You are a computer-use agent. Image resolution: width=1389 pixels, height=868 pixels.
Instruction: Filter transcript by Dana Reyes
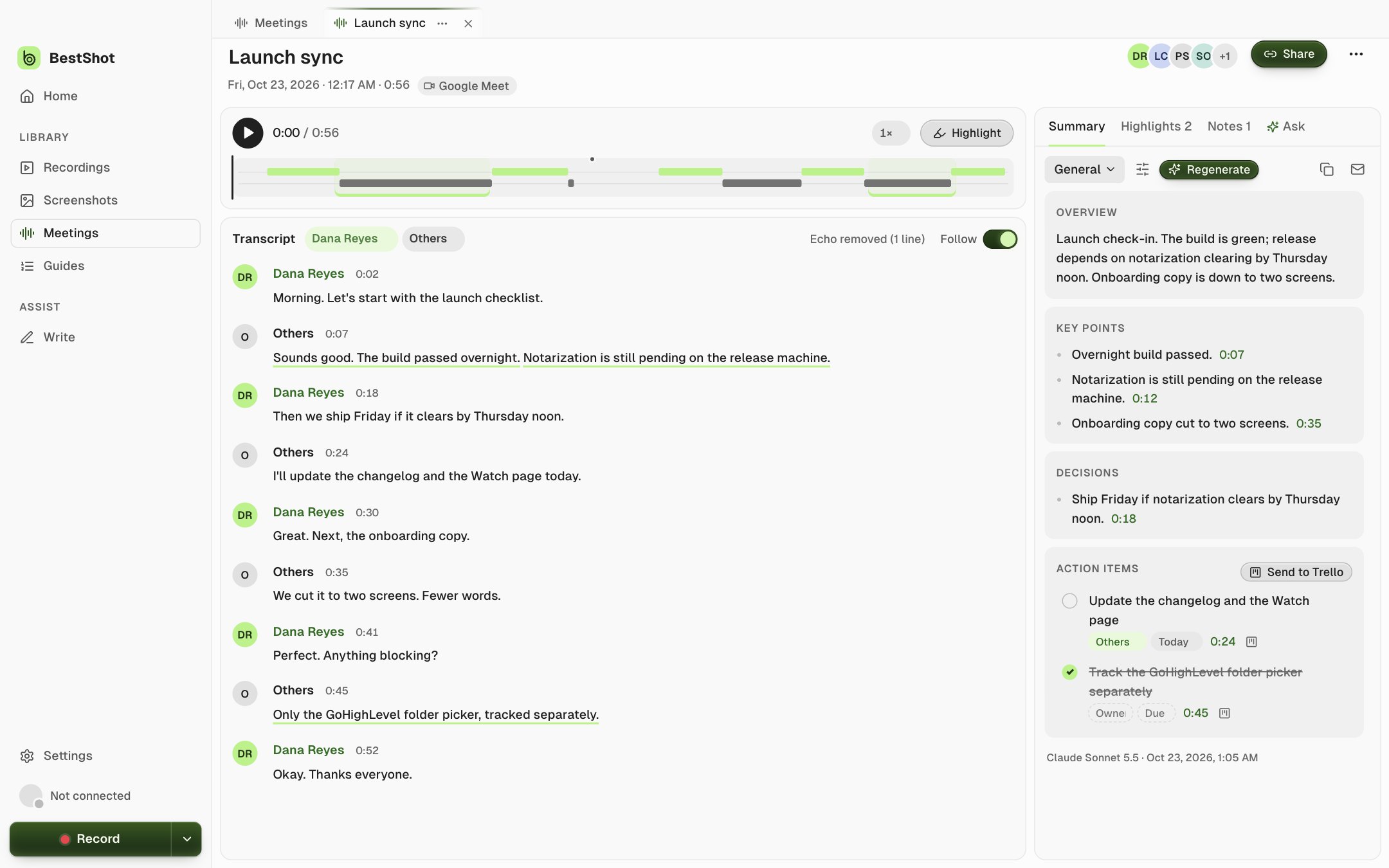click(351, 239)
